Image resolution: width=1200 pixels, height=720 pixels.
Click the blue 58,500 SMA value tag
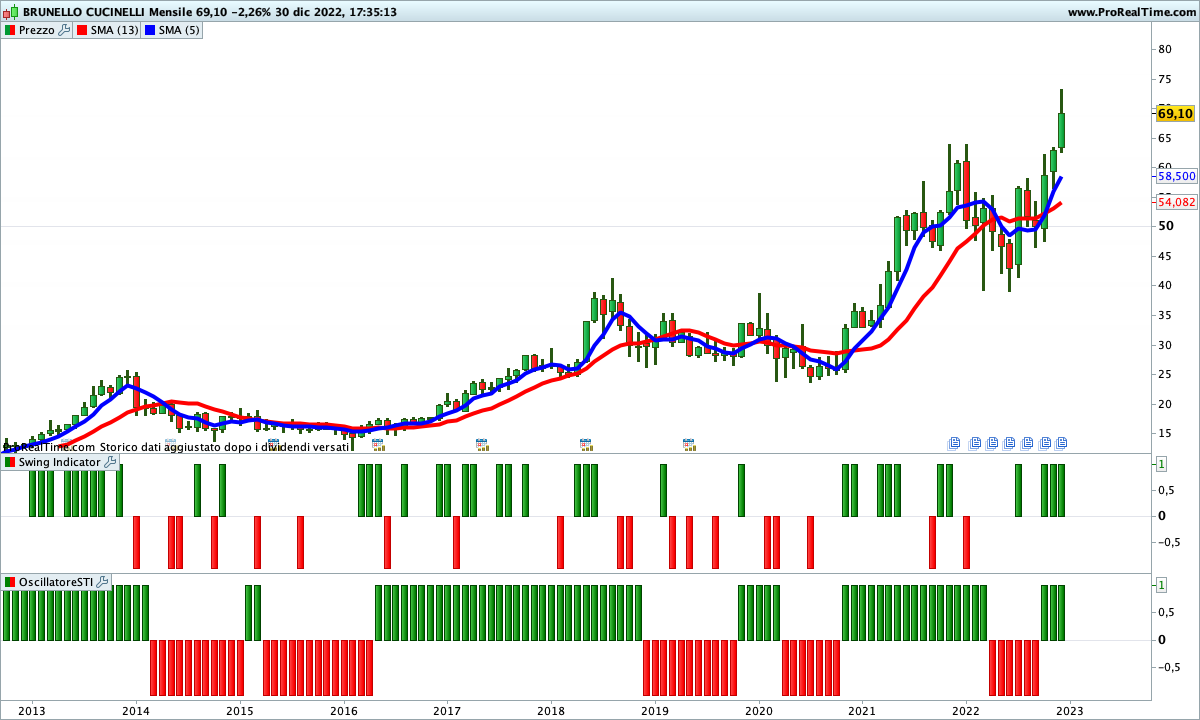click(x=1176, y=176)
